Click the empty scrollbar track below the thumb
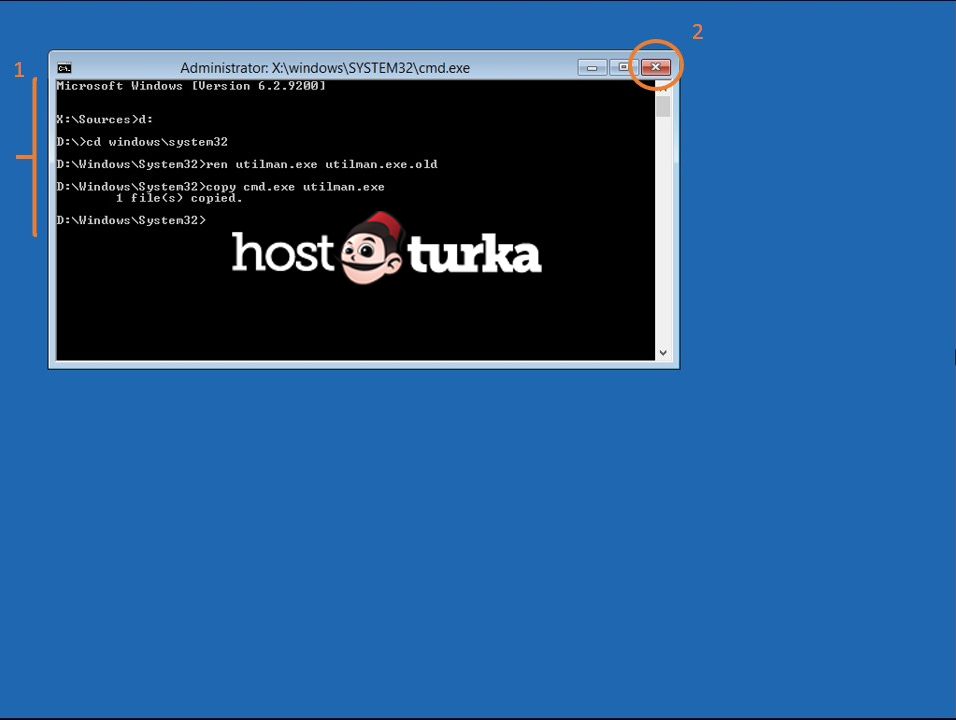The height and width of the screenshot is (720, 956). point(663,230)
